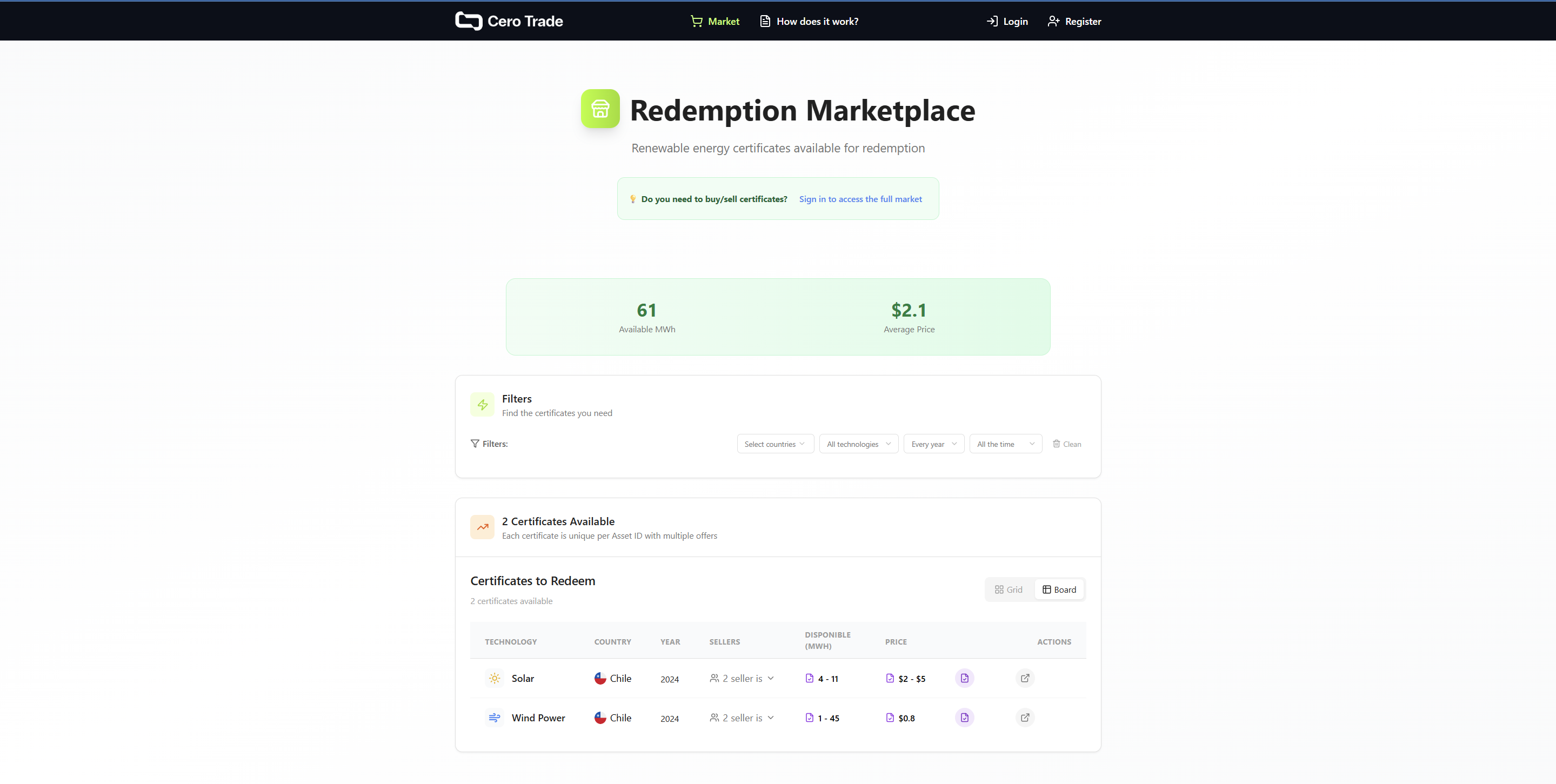Click the document icon on the Wind Power row
This screenshot has height=784, width=1556.
(964, 718)
